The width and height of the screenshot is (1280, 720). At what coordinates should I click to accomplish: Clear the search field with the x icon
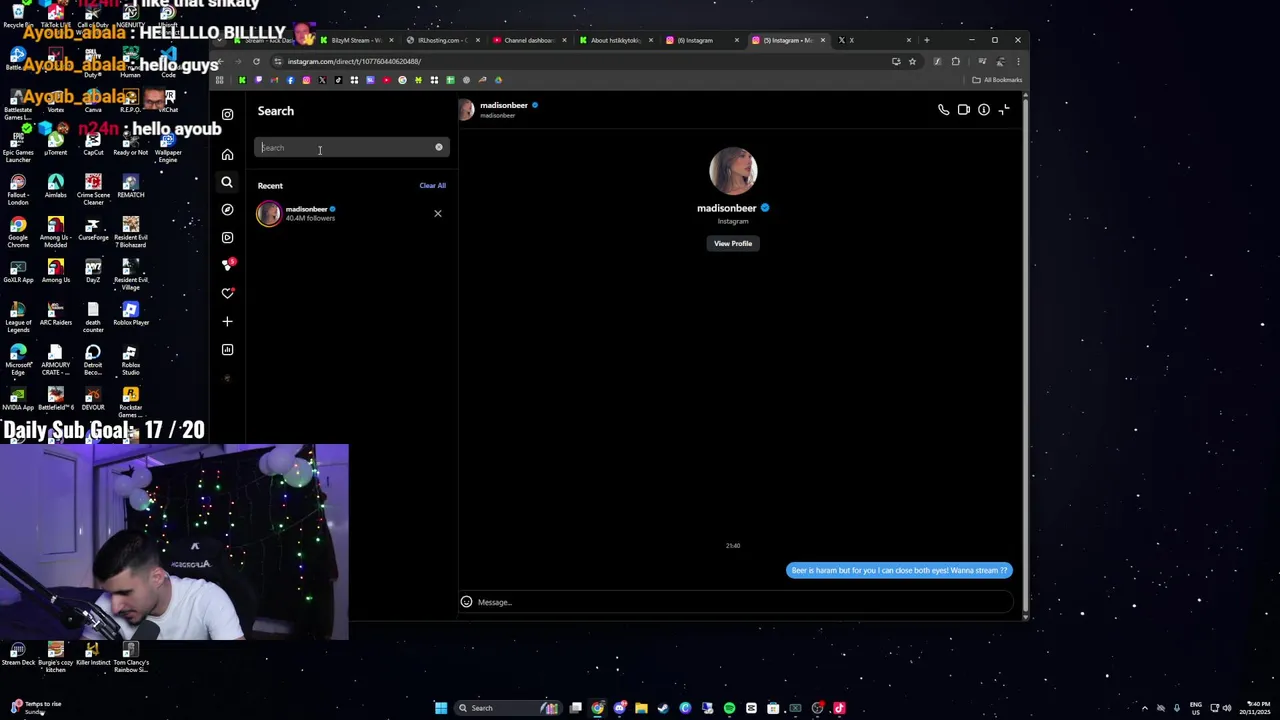[x=438, y=147]
